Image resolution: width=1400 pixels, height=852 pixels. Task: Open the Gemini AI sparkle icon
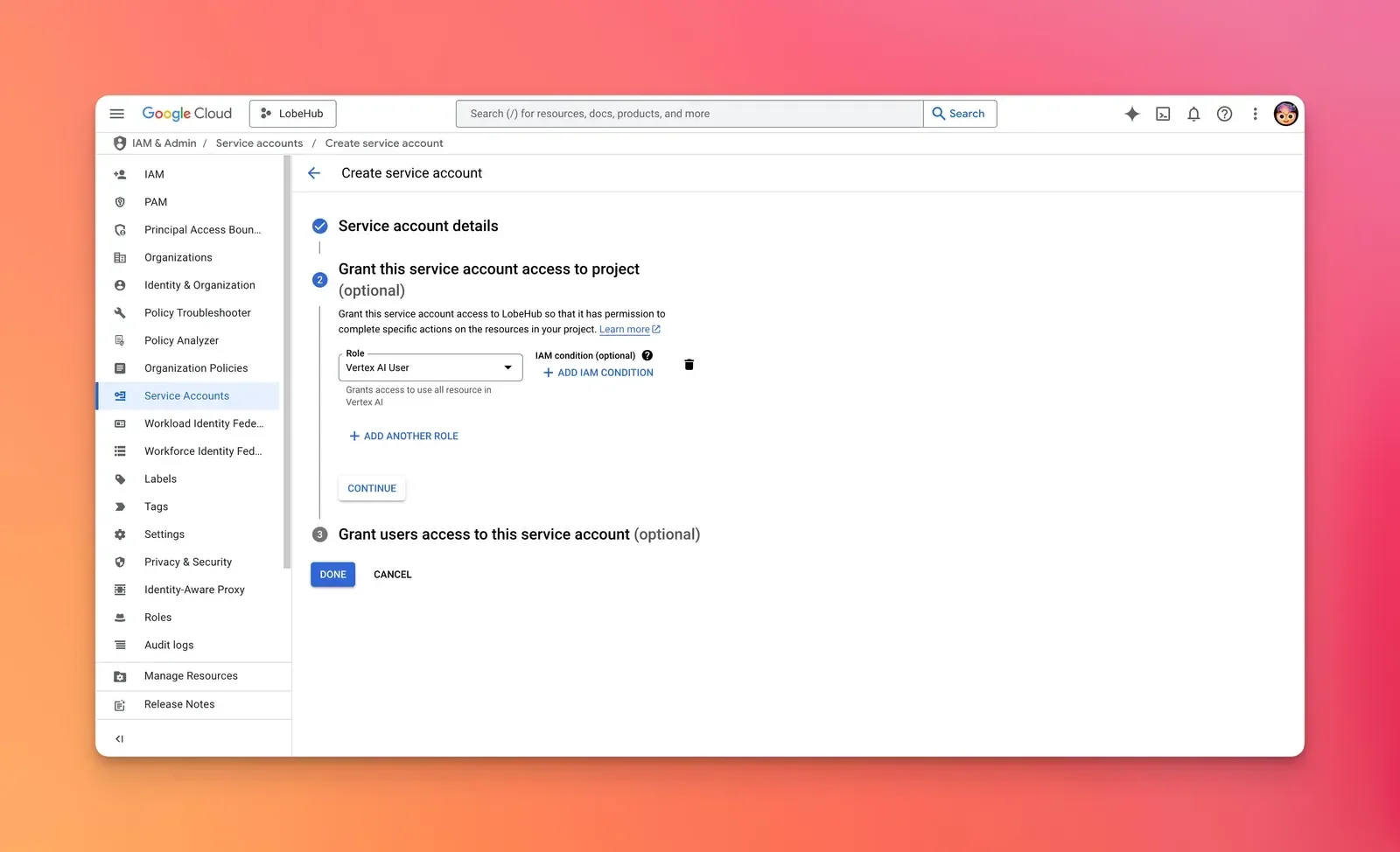coord(1132,114)
